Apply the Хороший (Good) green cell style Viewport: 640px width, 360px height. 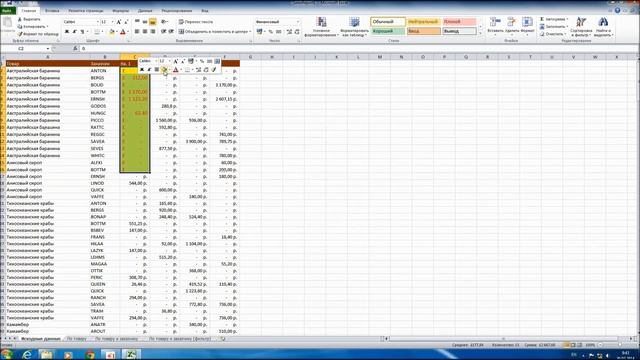pos(388,31)
